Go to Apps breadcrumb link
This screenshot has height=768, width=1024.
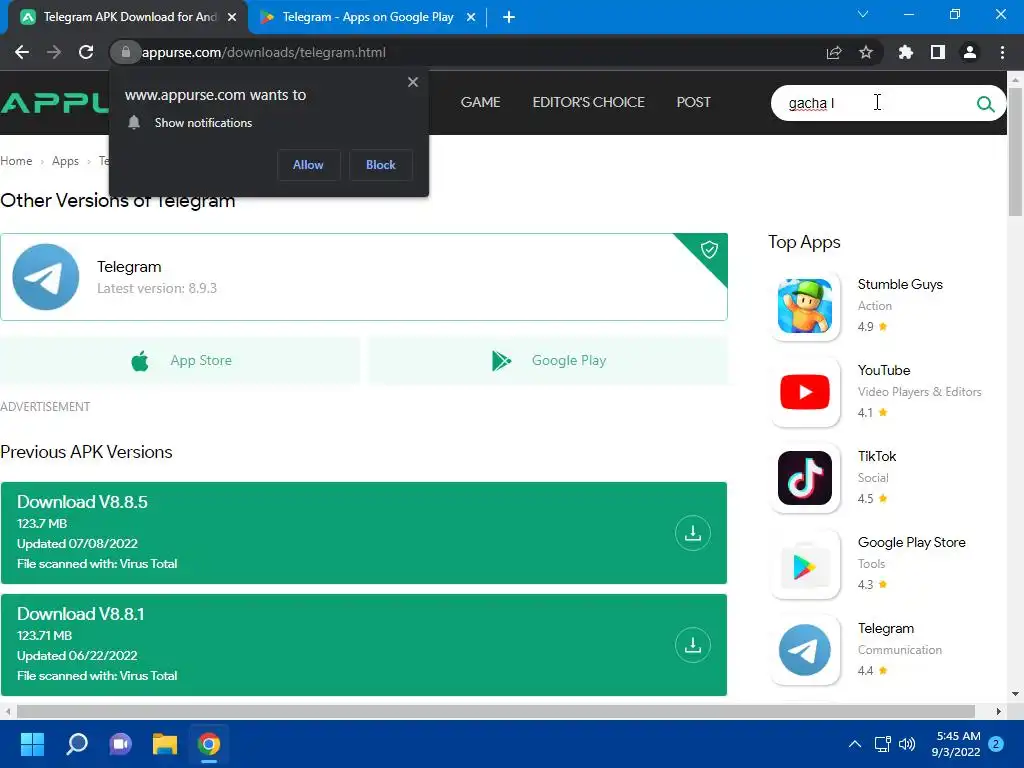pyautogui.click(x=65, y=161)
